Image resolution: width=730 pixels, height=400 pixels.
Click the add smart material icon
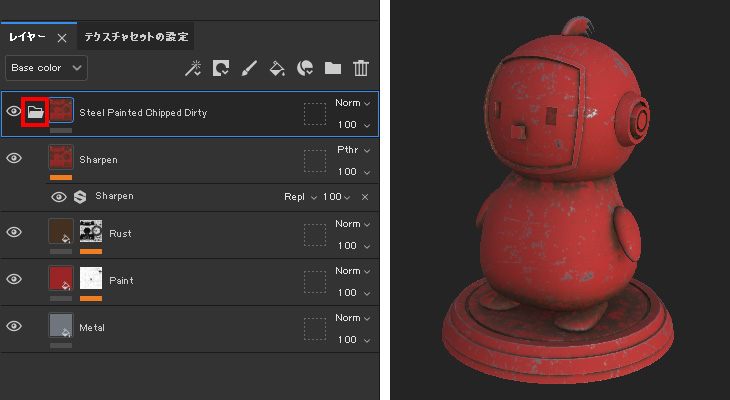coord(306,68)
